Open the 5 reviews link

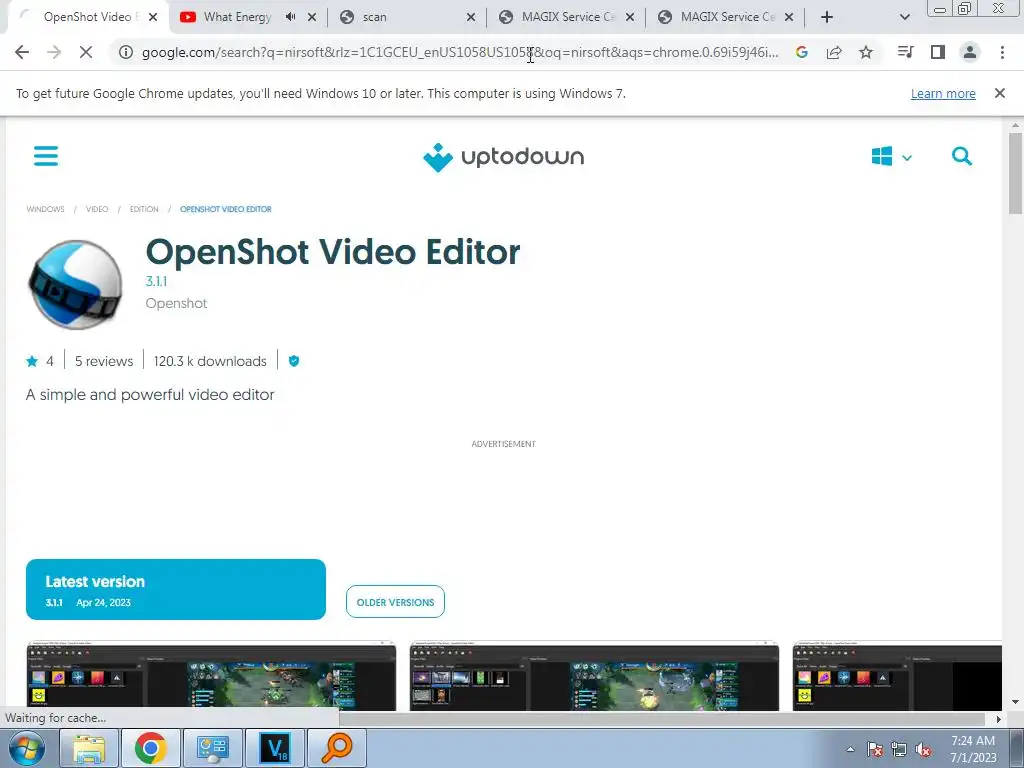[x=104, y=361]
